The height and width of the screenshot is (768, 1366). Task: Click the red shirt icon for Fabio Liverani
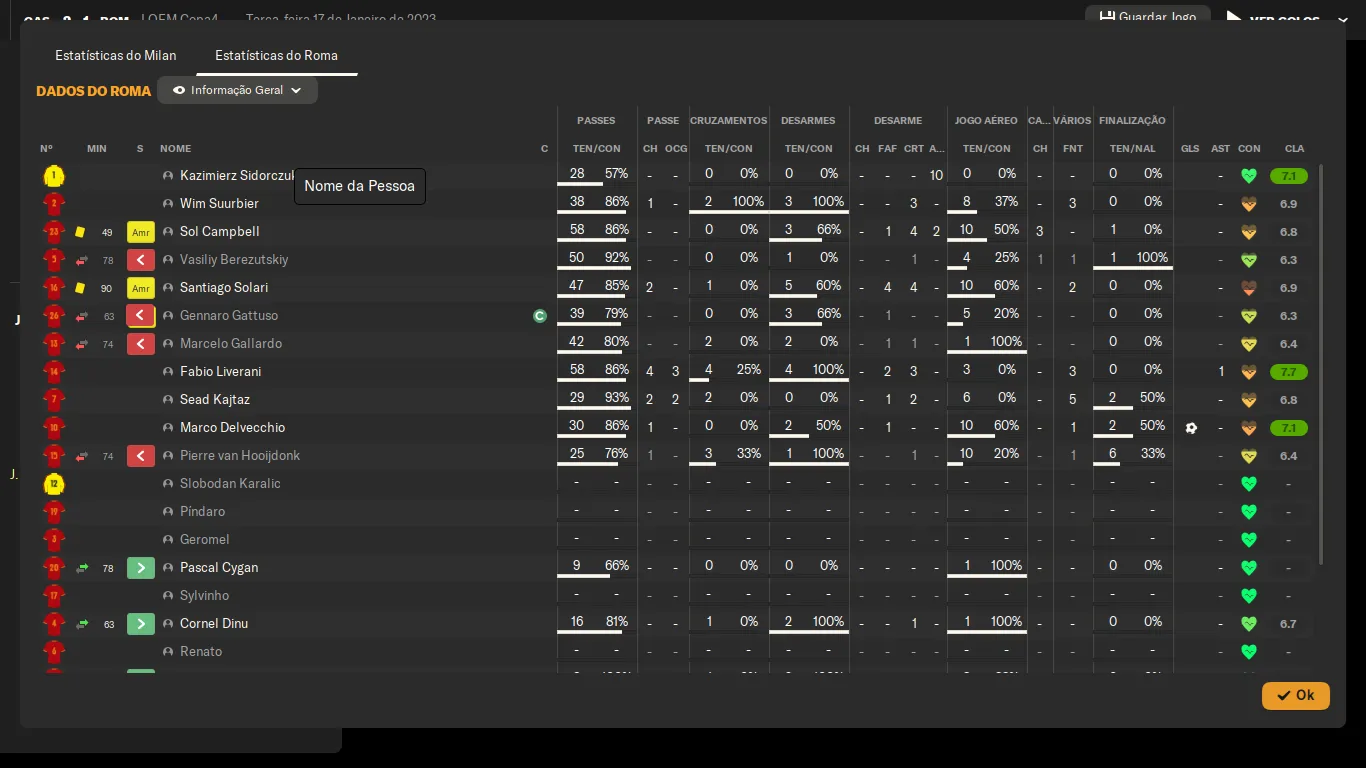point(54,372)
